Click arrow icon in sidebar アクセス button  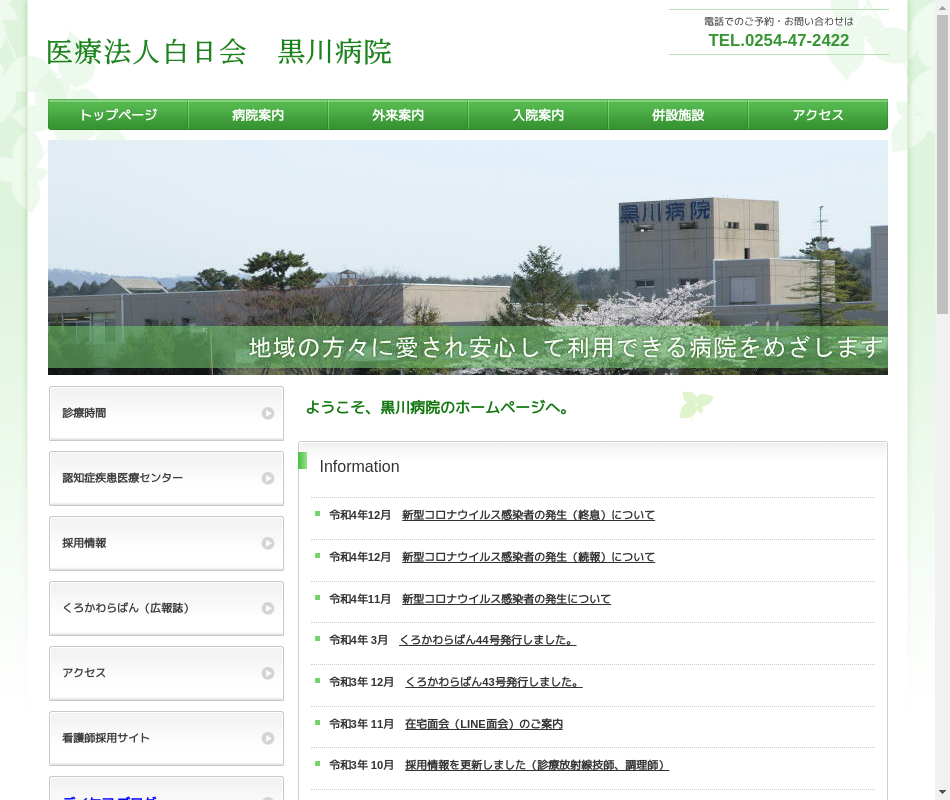[267, 673]
